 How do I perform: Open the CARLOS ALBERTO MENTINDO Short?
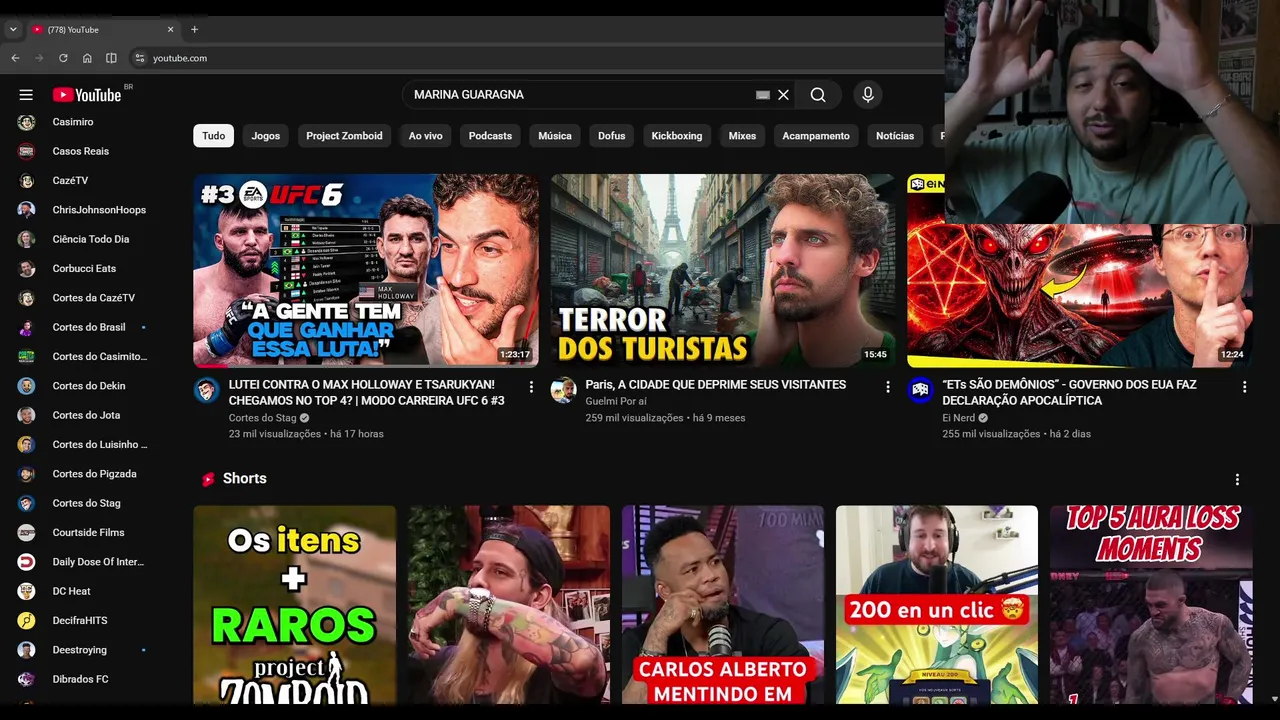(723, 605)
